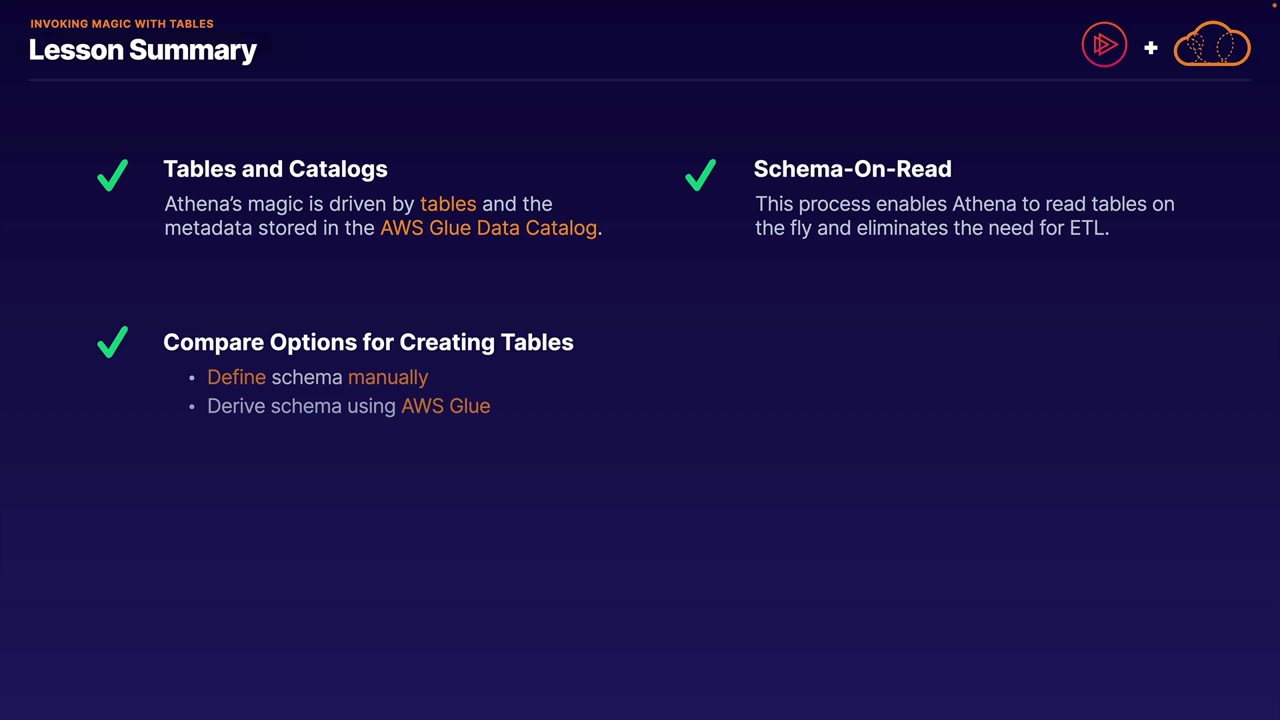
Task: Click the orange "manually" word
Action: pos(388,377)
